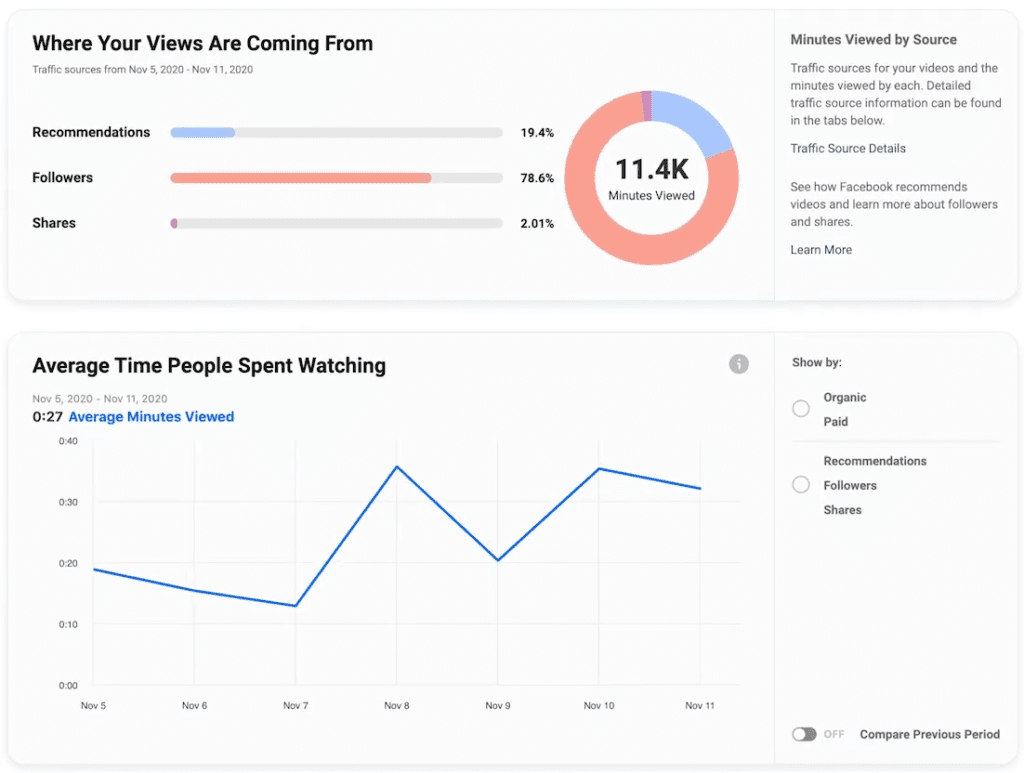
Task: Open Traffic Source Details
Action: pos(847,148)
